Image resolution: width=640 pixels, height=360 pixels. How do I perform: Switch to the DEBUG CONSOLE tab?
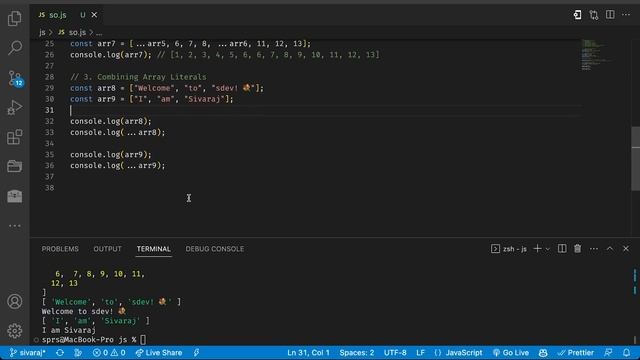pyautogui.click(x=215, y=249)
